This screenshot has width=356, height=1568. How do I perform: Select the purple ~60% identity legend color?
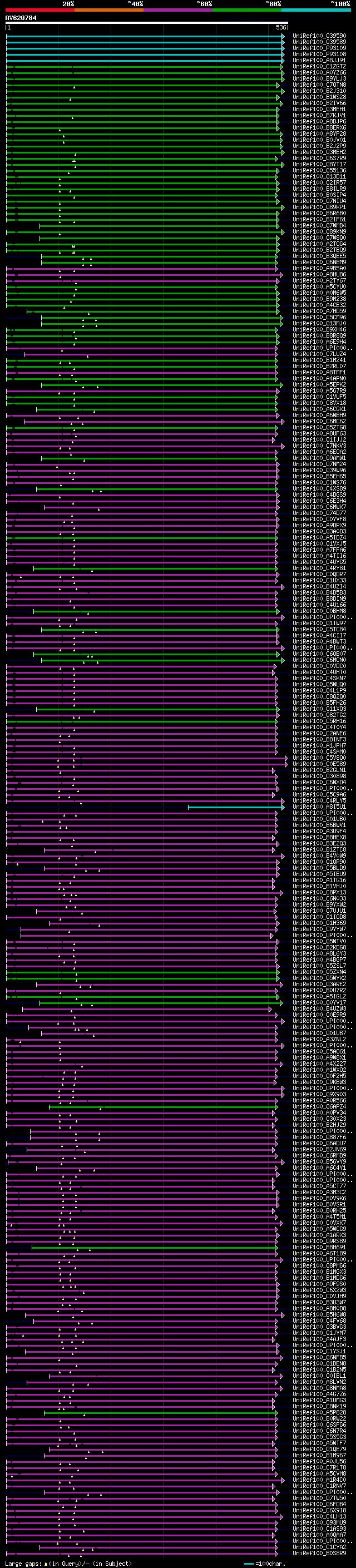click(179, 10)
